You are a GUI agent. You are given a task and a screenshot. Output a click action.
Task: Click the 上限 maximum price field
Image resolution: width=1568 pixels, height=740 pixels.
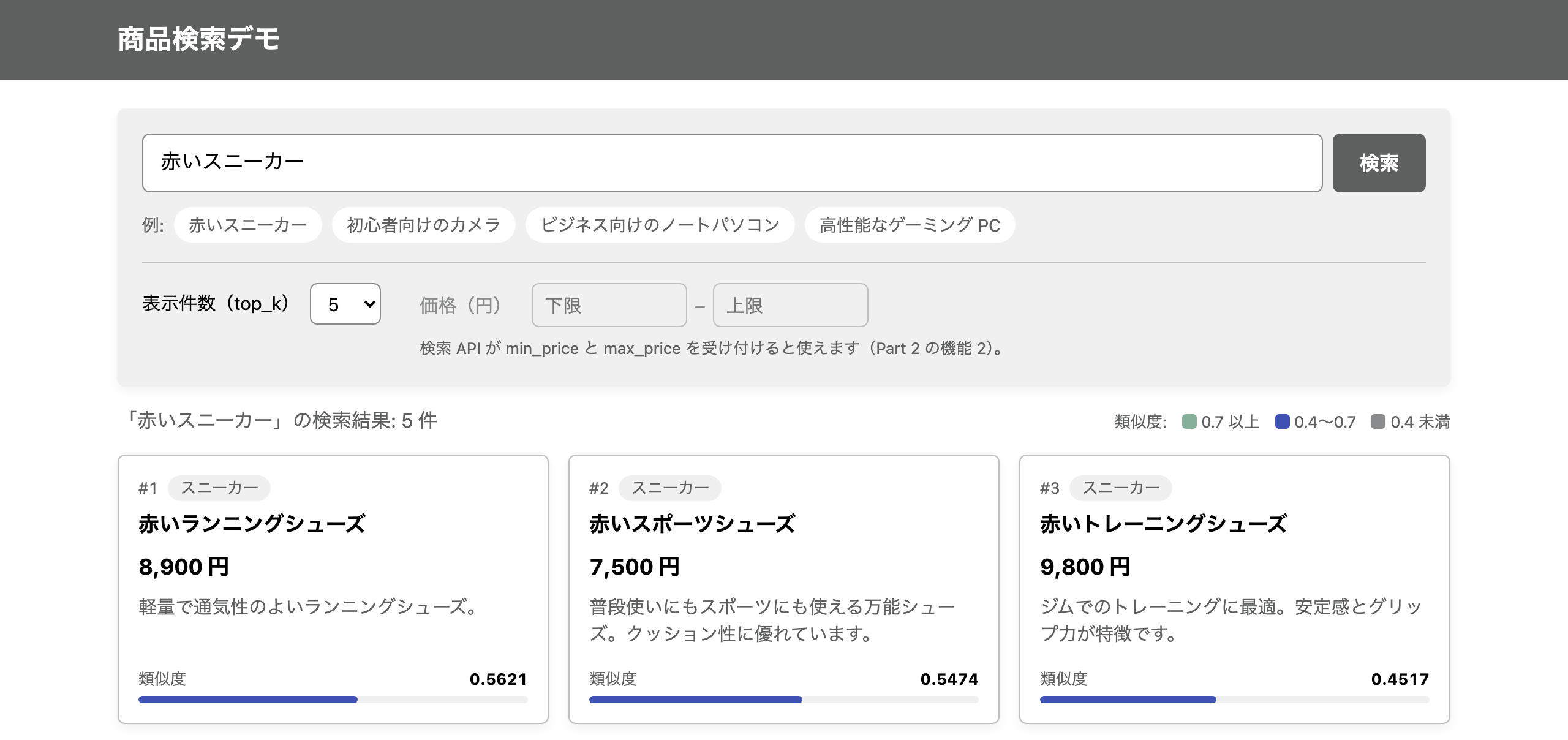pyautogui.click(x=791, y=305)
